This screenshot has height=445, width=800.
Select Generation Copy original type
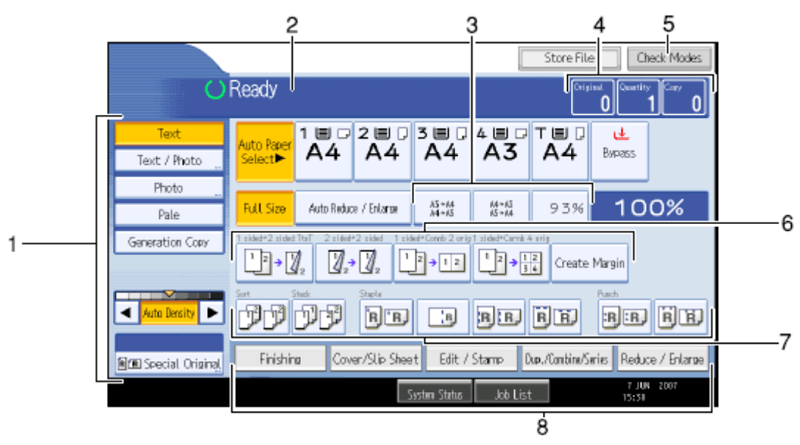click(169, 242)
